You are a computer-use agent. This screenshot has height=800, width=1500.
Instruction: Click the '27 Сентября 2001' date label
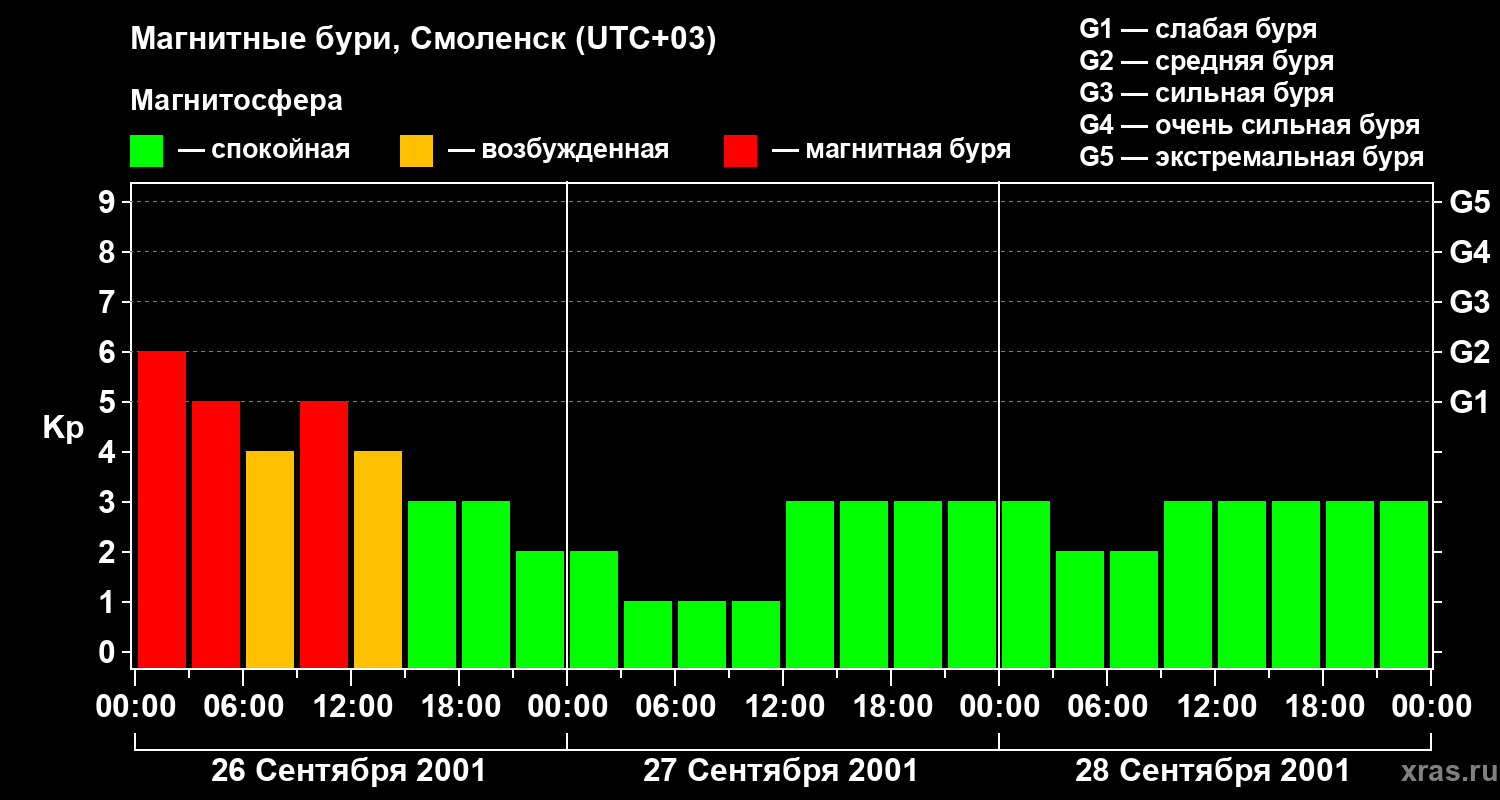780,771
